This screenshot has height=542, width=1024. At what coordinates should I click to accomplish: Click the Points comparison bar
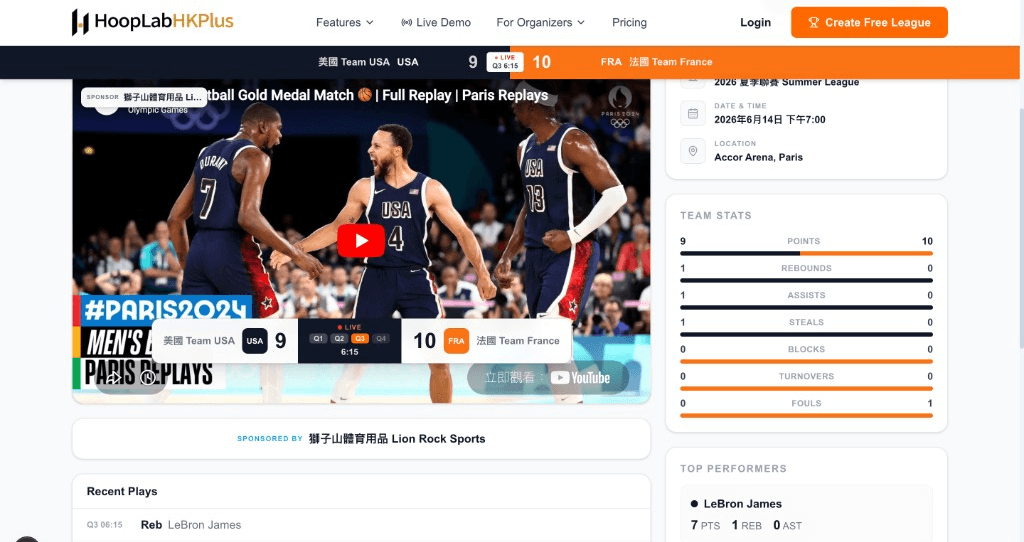click(807, 253)
